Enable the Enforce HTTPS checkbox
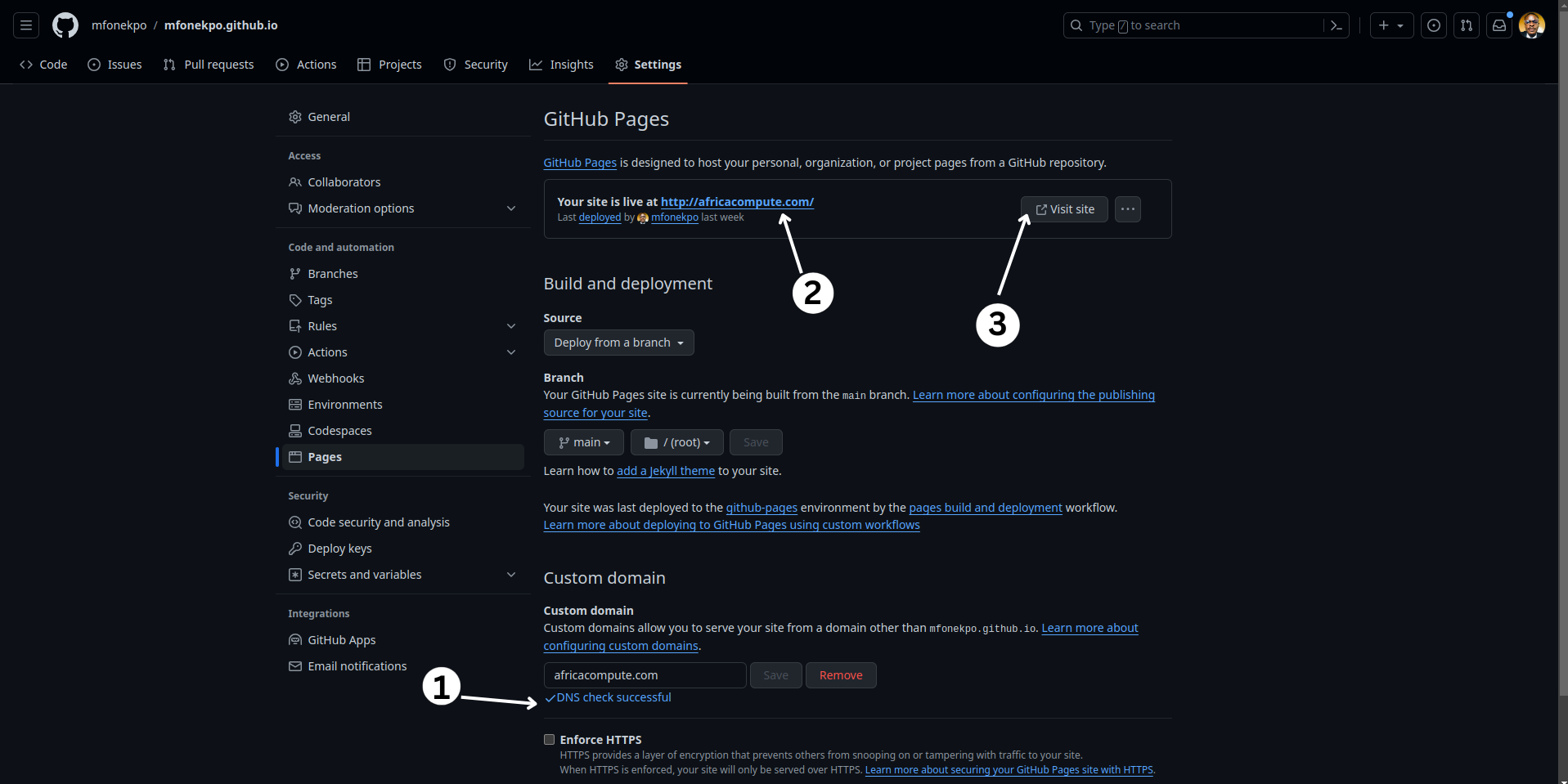 [x=549, y=740]
